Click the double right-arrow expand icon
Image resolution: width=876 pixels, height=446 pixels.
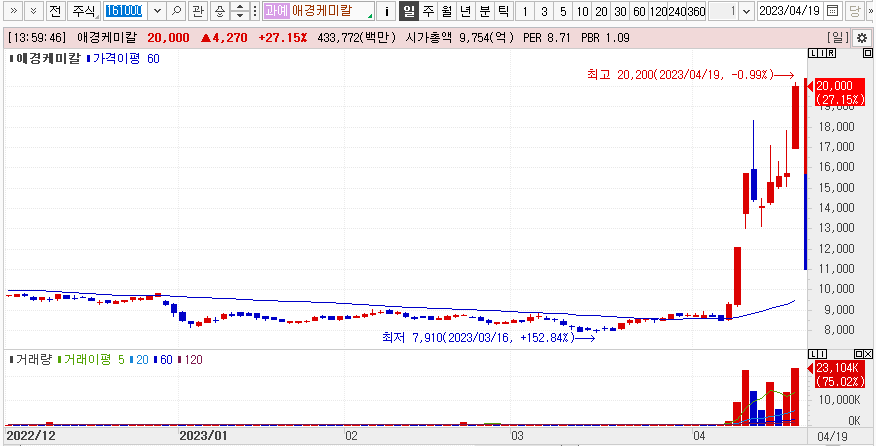(13, 11)
